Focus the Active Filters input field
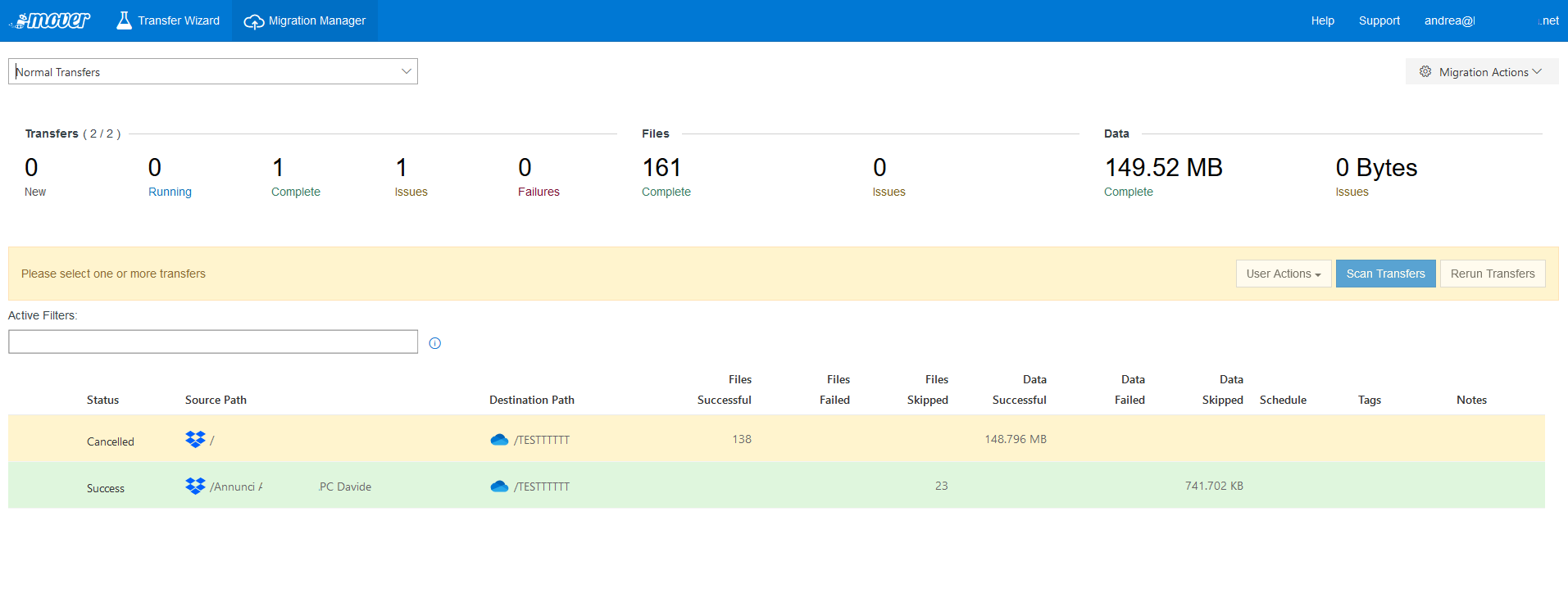The image size is (1568, 602). coord(213,342)
